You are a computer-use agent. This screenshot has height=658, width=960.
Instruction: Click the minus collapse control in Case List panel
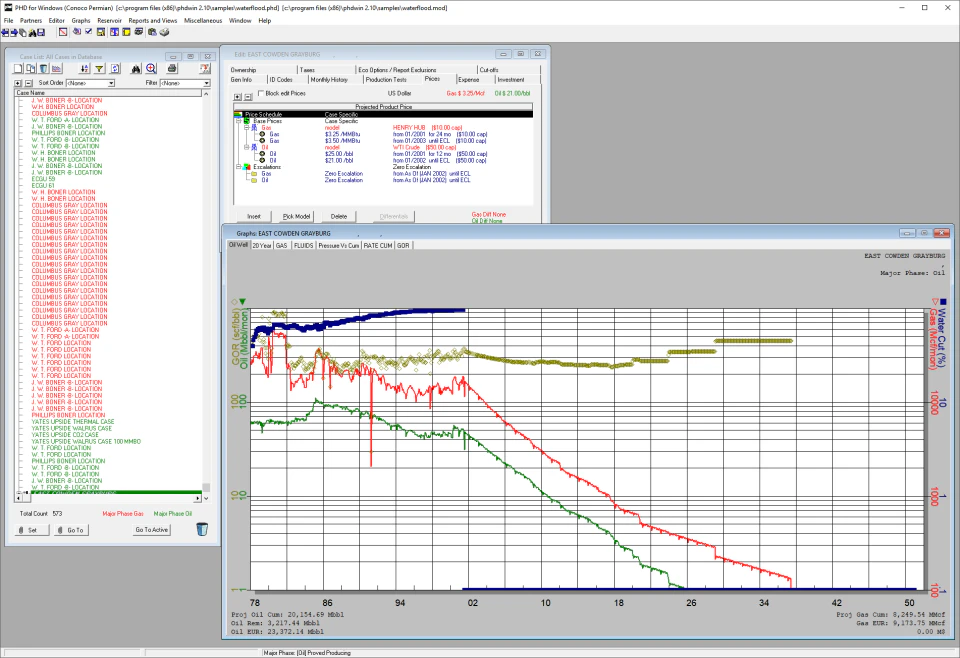pos(29,82)
